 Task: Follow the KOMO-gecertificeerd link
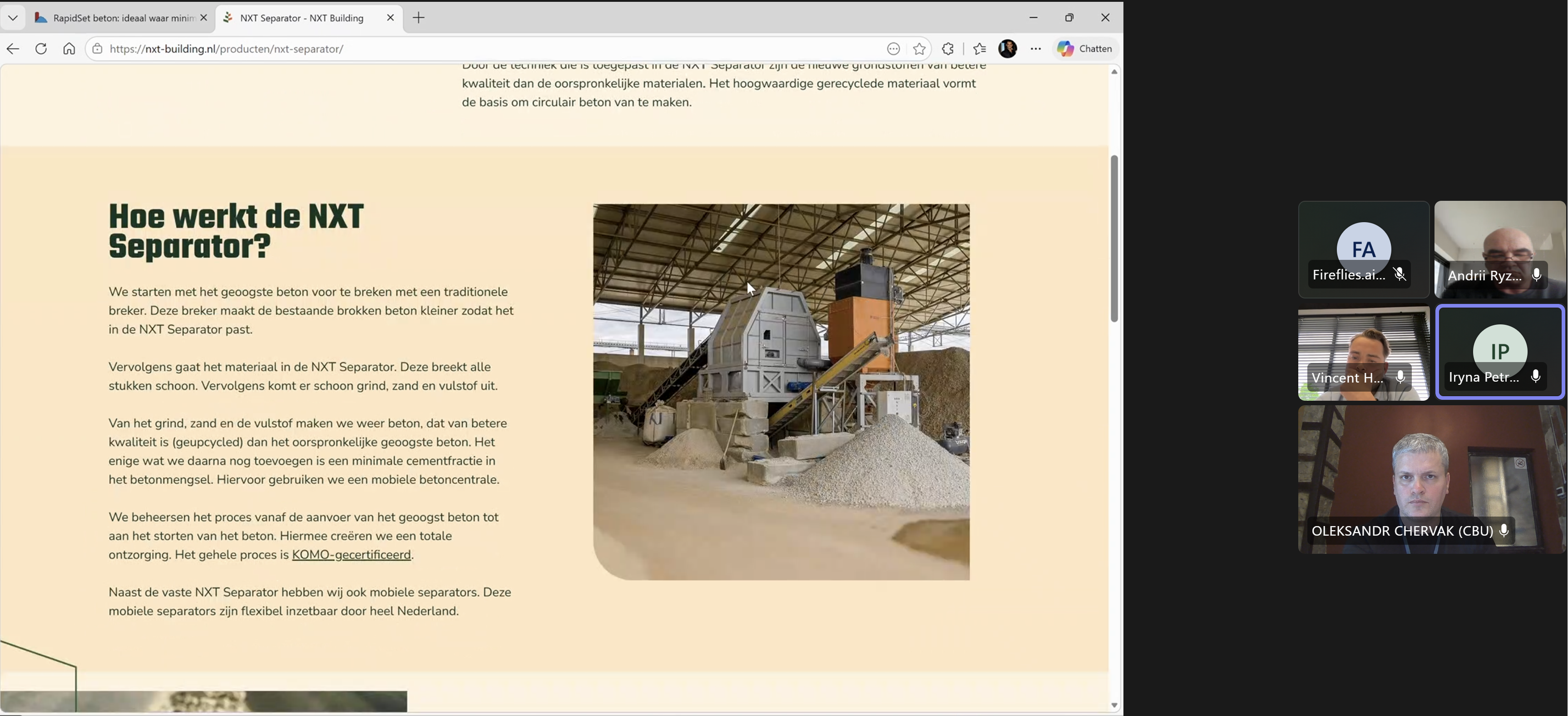pyautogui.click(x=351, y=555)
